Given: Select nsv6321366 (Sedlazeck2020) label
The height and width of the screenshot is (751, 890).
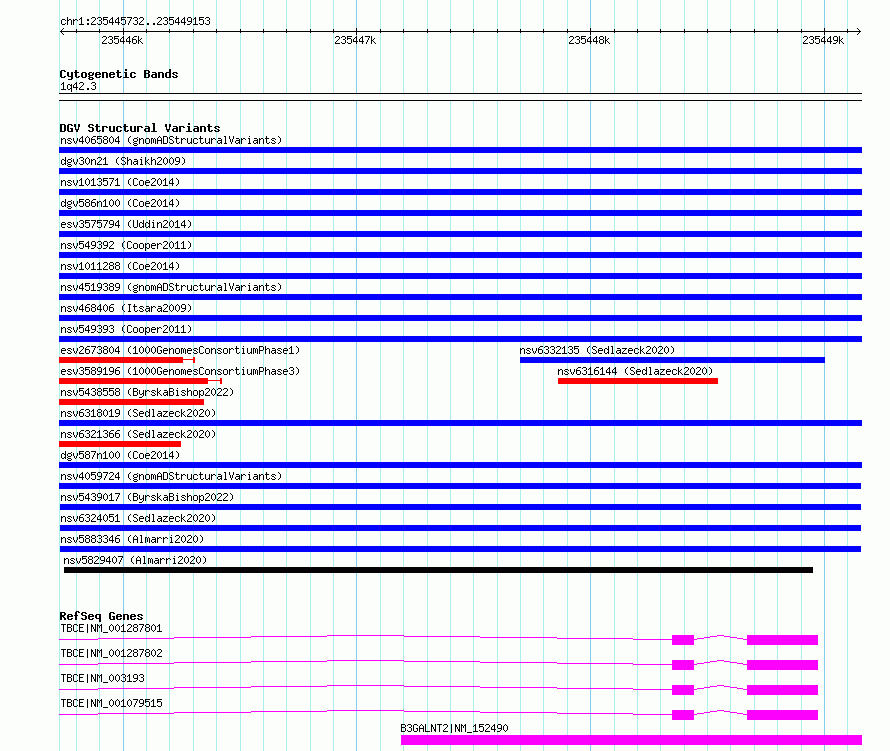Looking at the screenshot, I should point(138,434).
